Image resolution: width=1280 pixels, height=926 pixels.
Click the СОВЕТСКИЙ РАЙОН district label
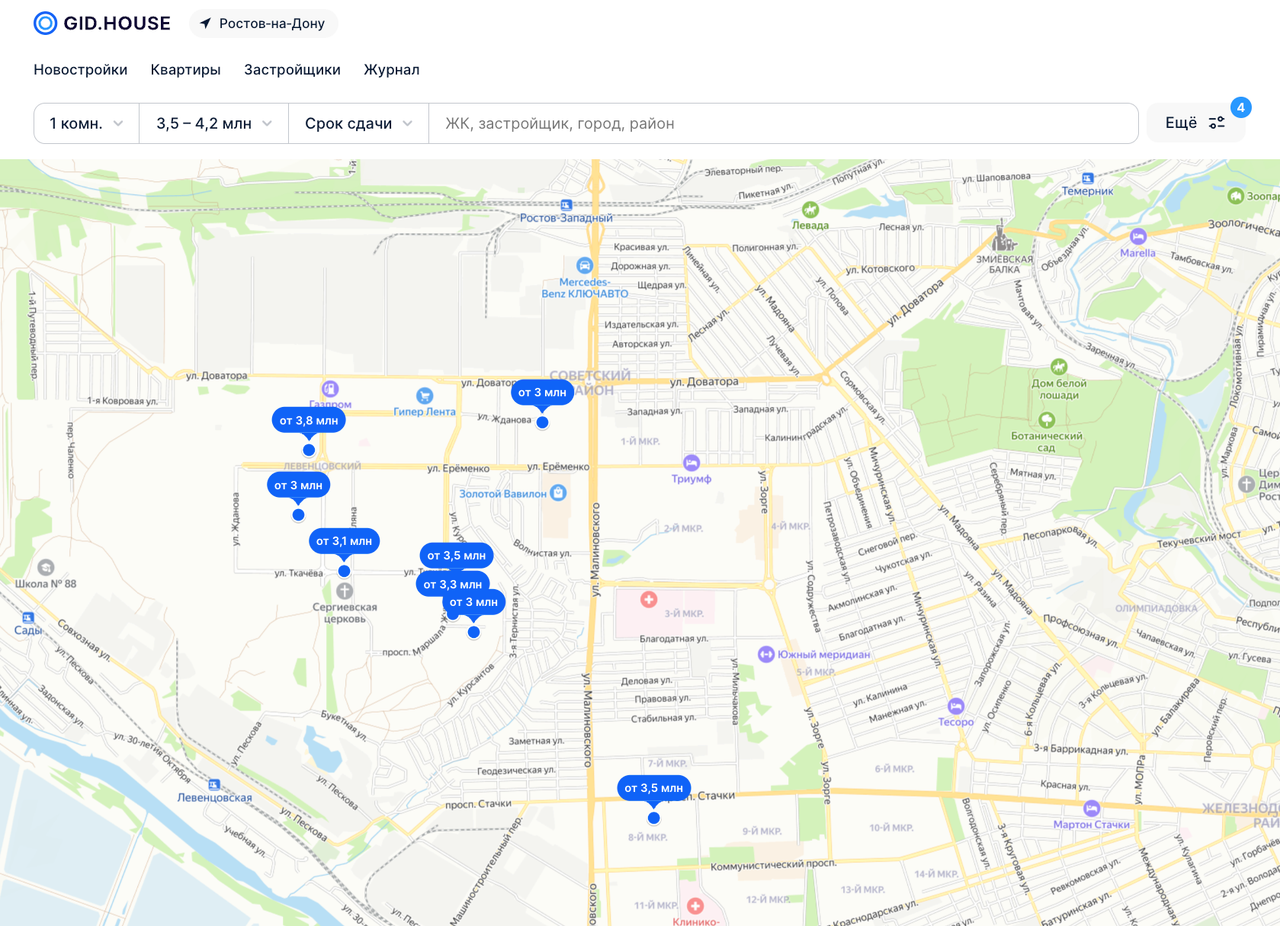click(x=591, y=383)
